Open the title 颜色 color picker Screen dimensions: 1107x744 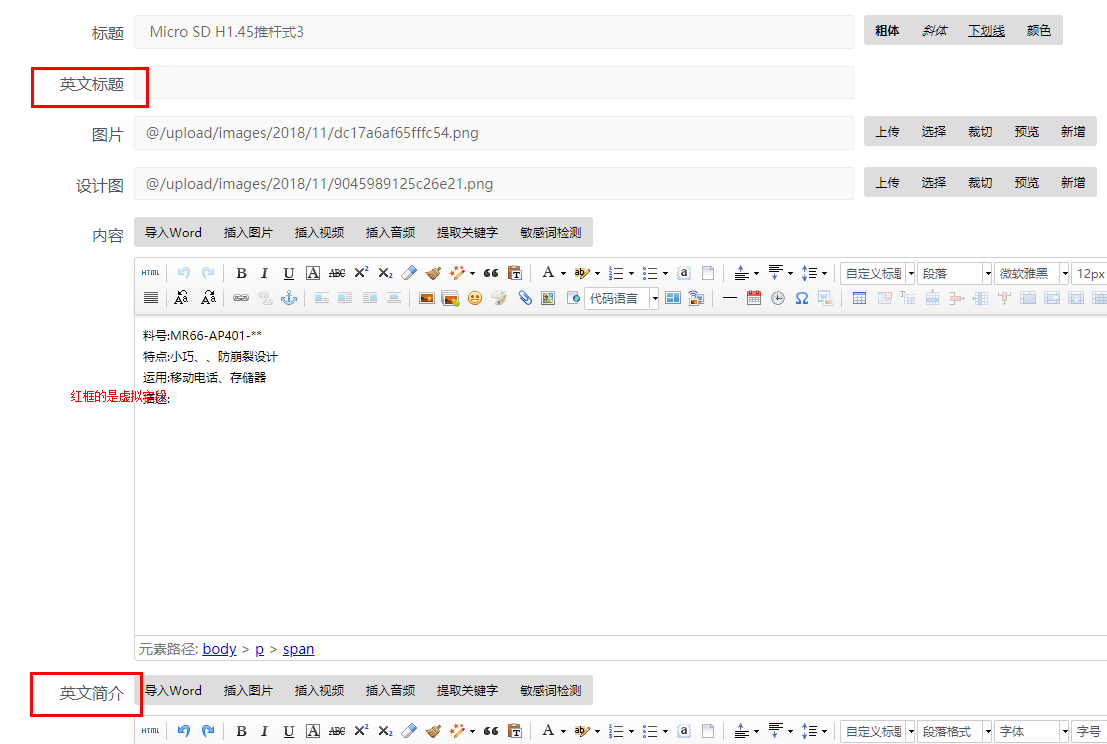pos(1039,30)
